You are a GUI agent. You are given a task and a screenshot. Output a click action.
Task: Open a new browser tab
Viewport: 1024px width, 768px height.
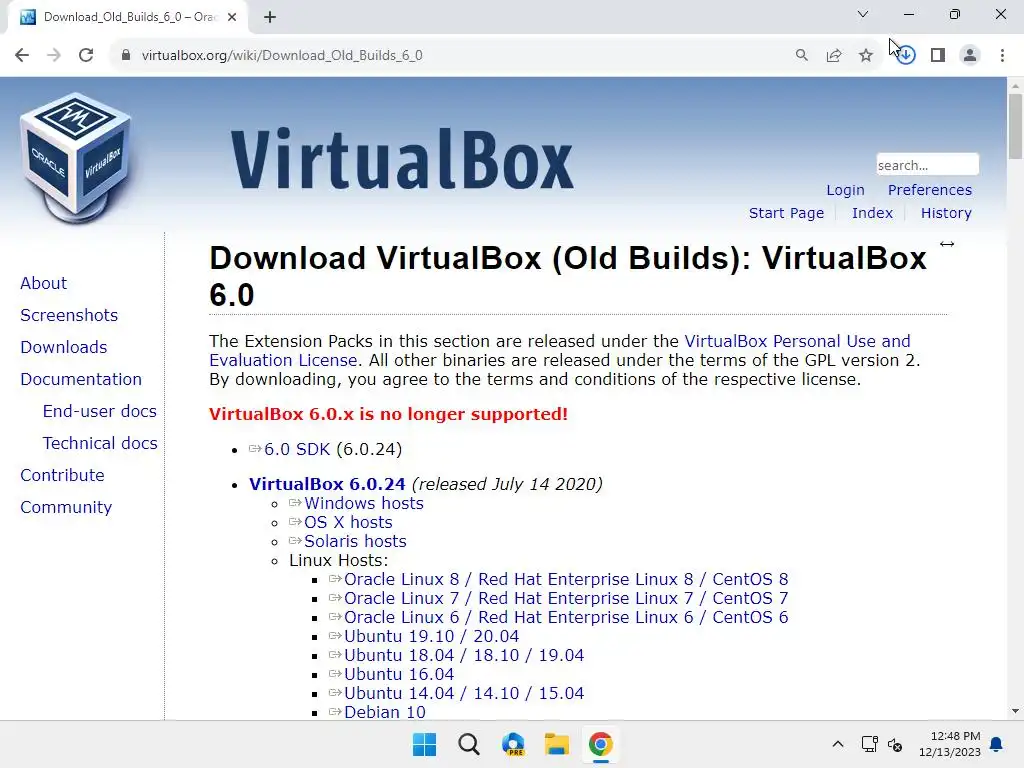click(x=270, y=17)
